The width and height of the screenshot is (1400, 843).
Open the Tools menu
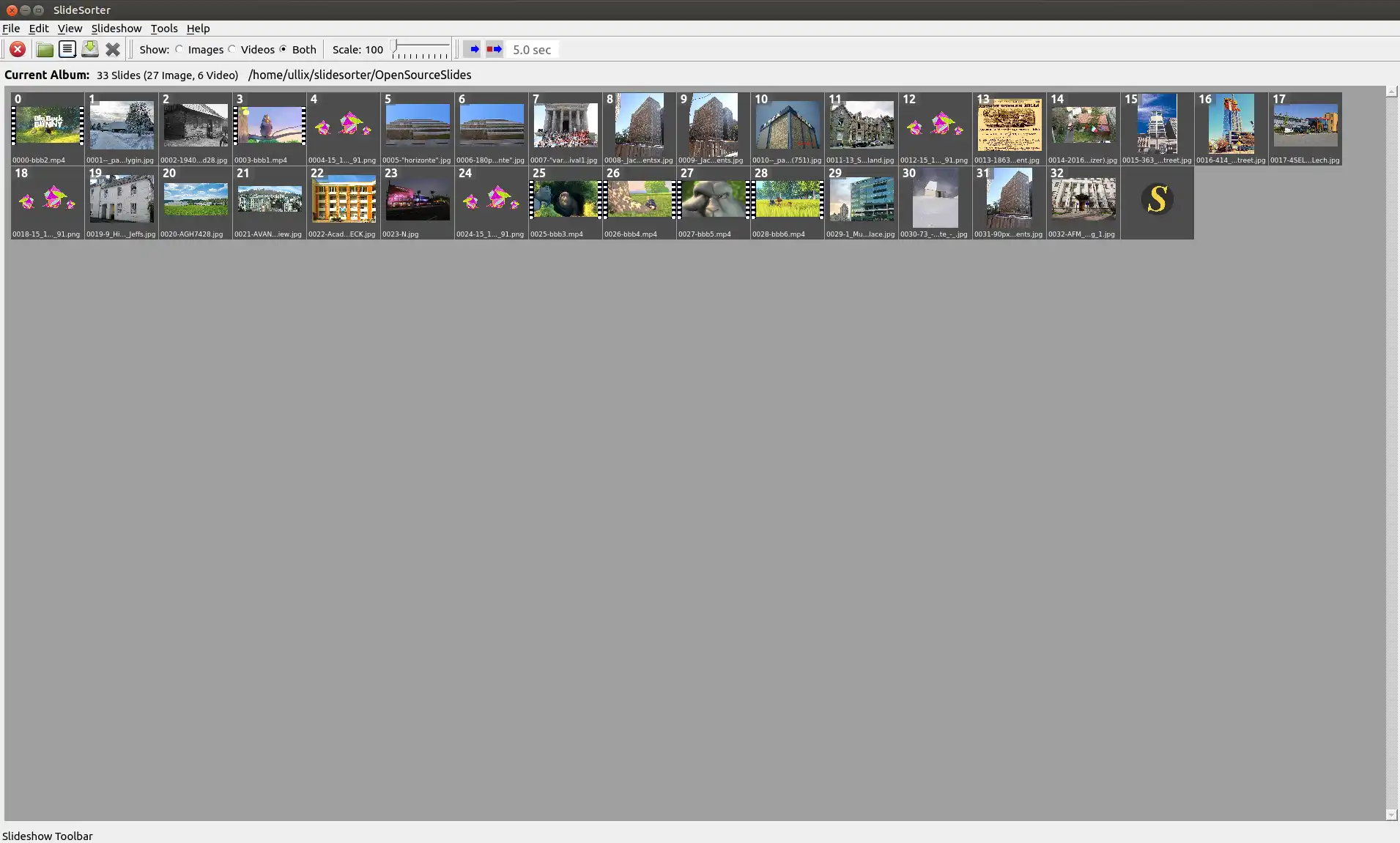click(164, 28)
